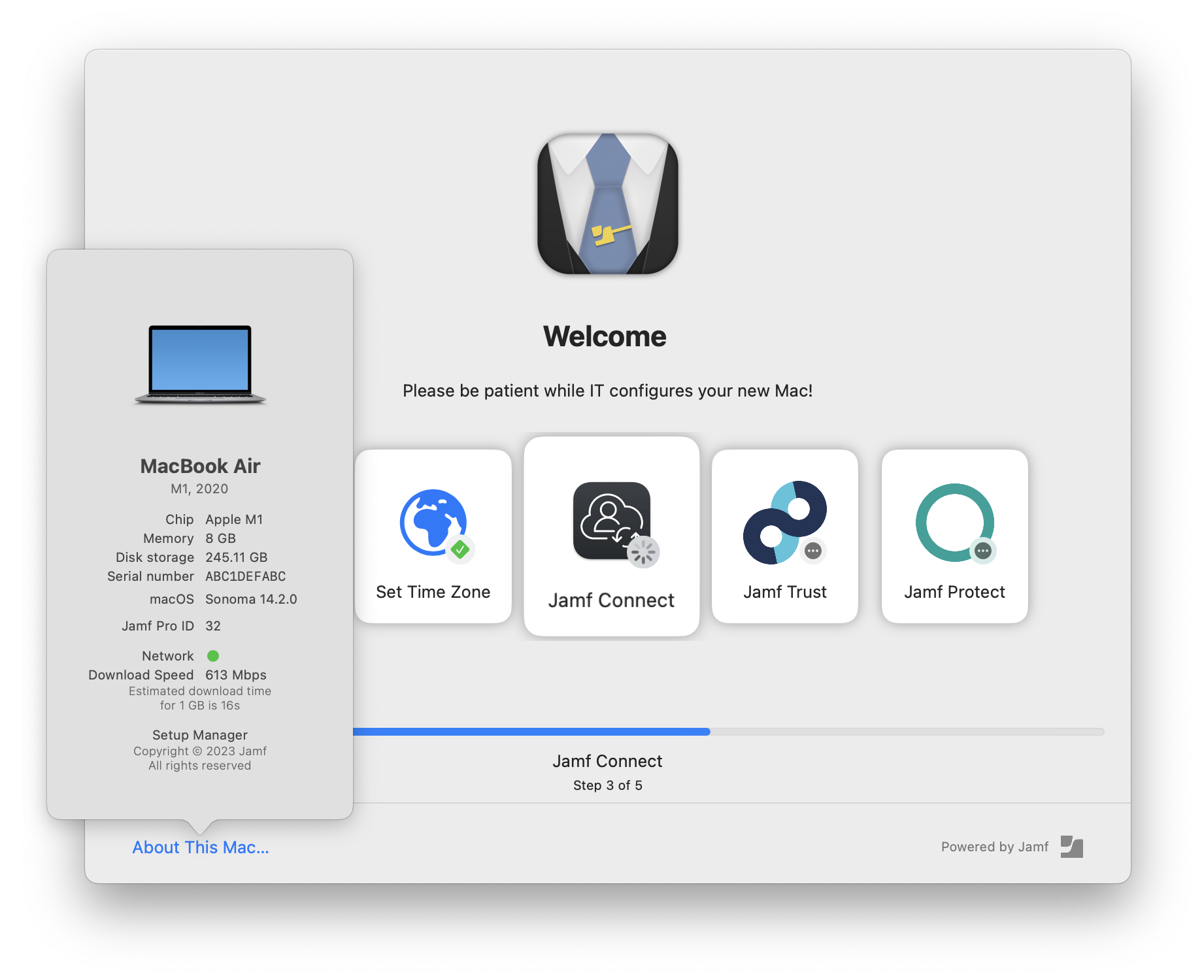Image resolution: width=1204 pixels, height=980 pixels.
Task: Toggle the green Network status indicator
Action: [x=212, y=655]
